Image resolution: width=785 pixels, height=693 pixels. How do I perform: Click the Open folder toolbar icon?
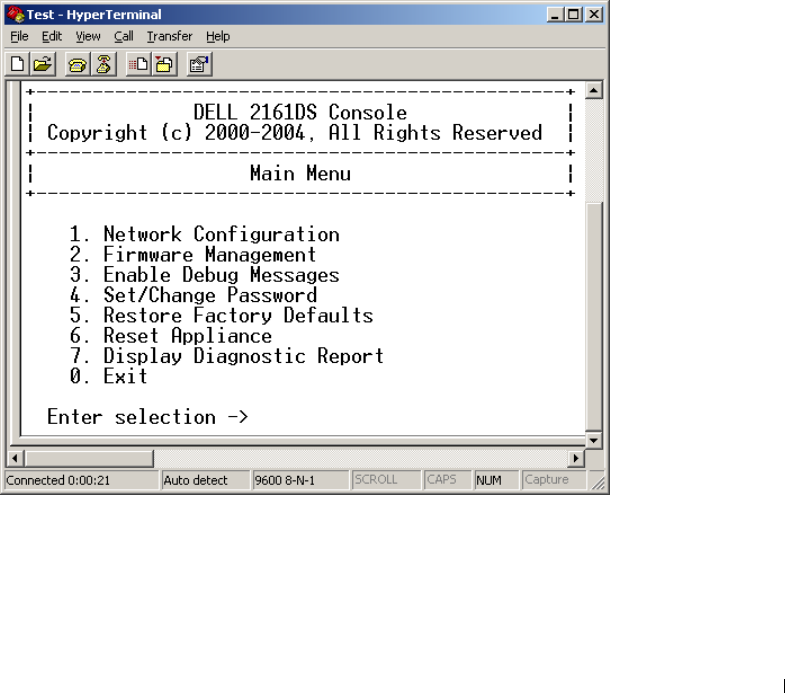43,65
